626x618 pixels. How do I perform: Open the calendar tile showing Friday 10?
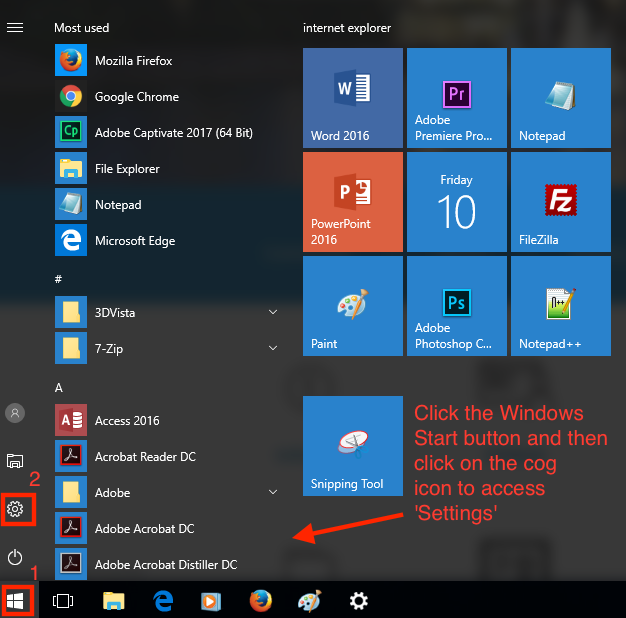pos(457,202)
